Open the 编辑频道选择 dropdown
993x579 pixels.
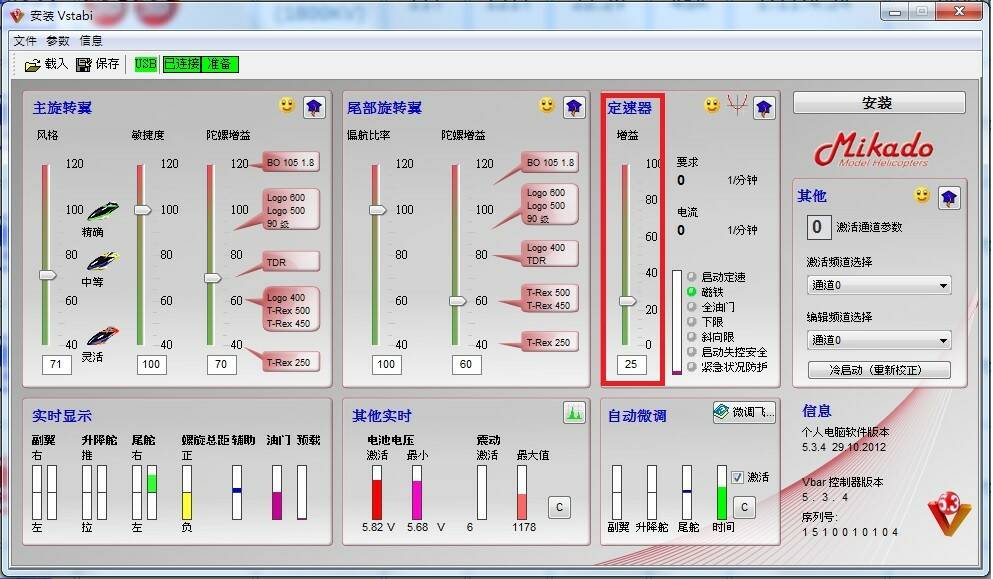point(879,341)
